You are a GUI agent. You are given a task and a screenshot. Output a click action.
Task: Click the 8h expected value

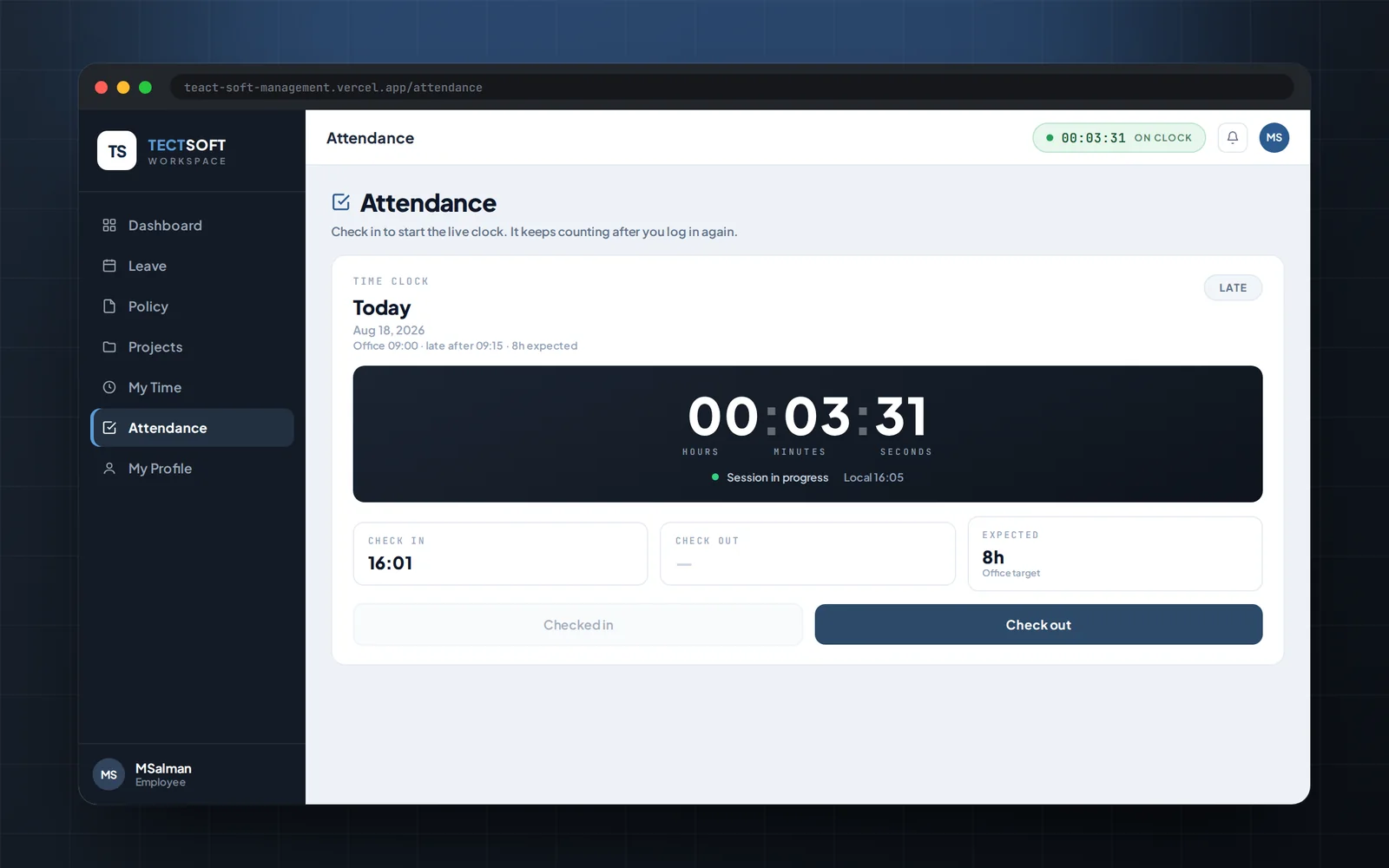click(993, 557)
